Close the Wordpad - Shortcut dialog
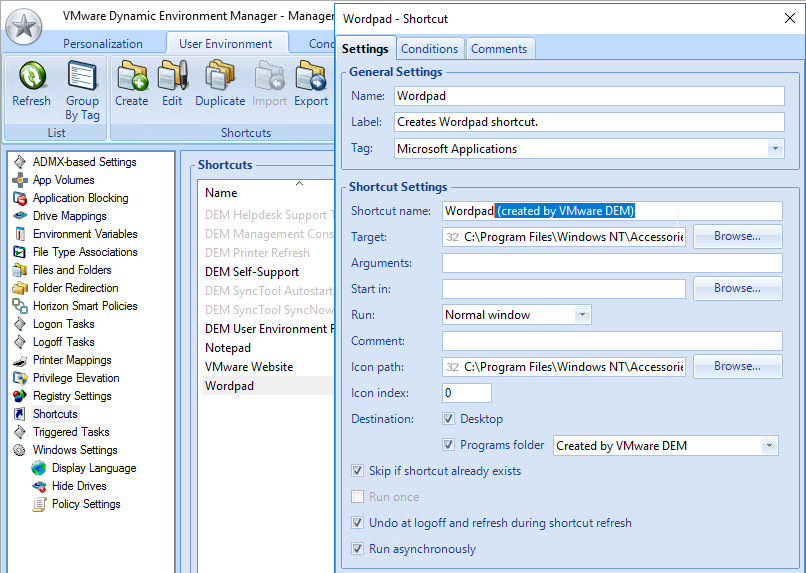The height and width of the screenshot is (573, 806). (790, 19)
